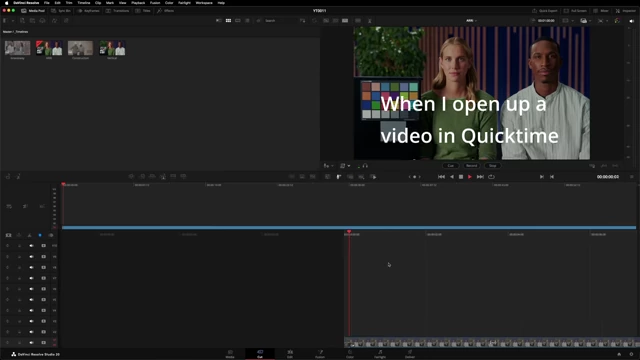Screen dimensions: 640x360
Task: Open the Sync Bin panel
Action: 61,11
